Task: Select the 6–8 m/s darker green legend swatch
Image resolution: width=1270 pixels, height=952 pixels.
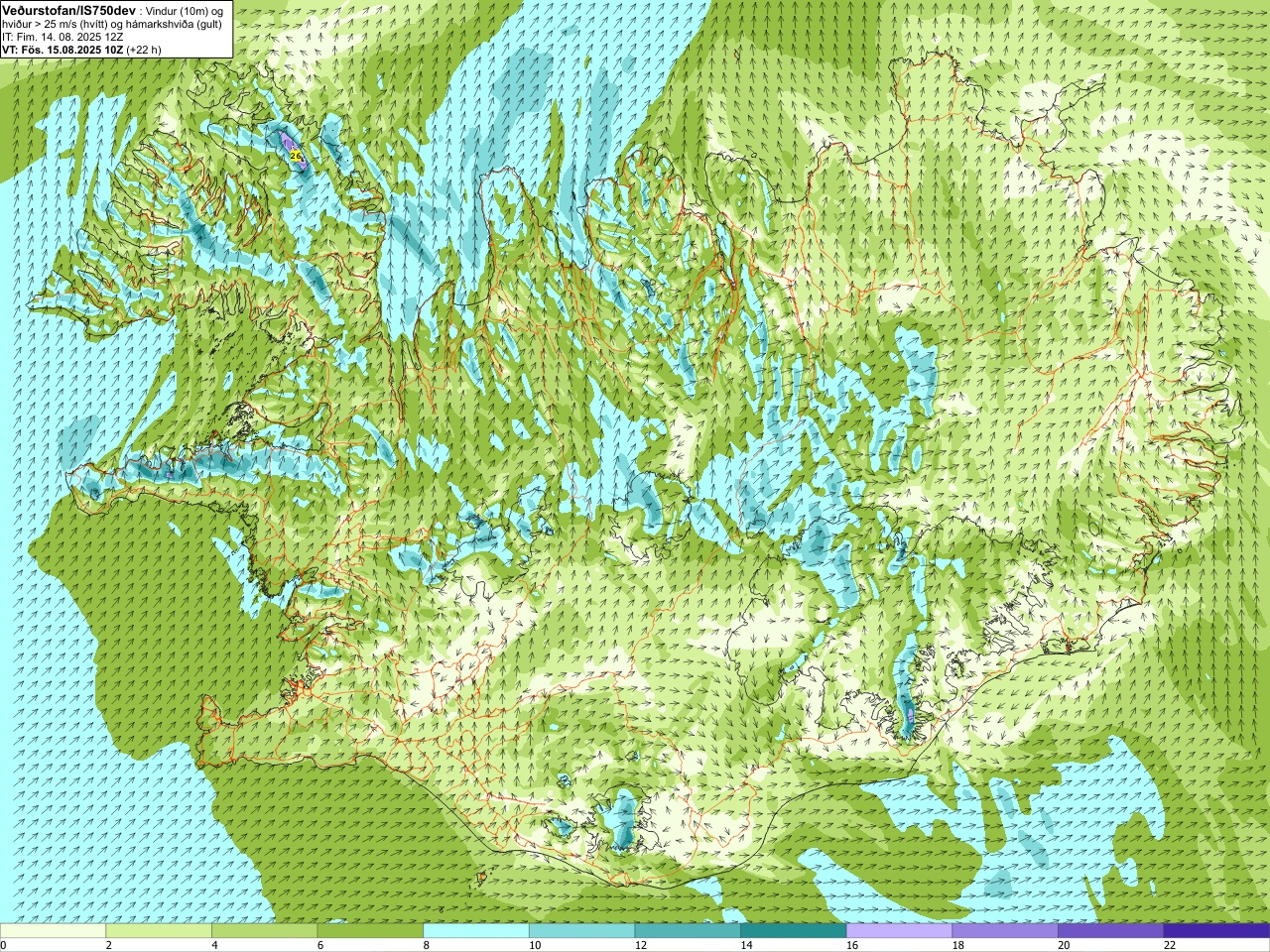Action: pos(370,931)
